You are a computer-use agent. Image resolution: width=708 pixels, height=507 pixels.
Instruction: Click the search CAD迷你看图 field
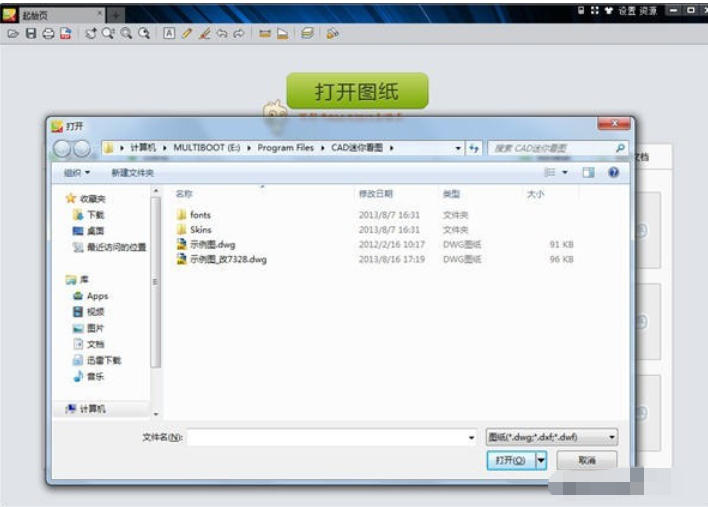coord(558,148)
